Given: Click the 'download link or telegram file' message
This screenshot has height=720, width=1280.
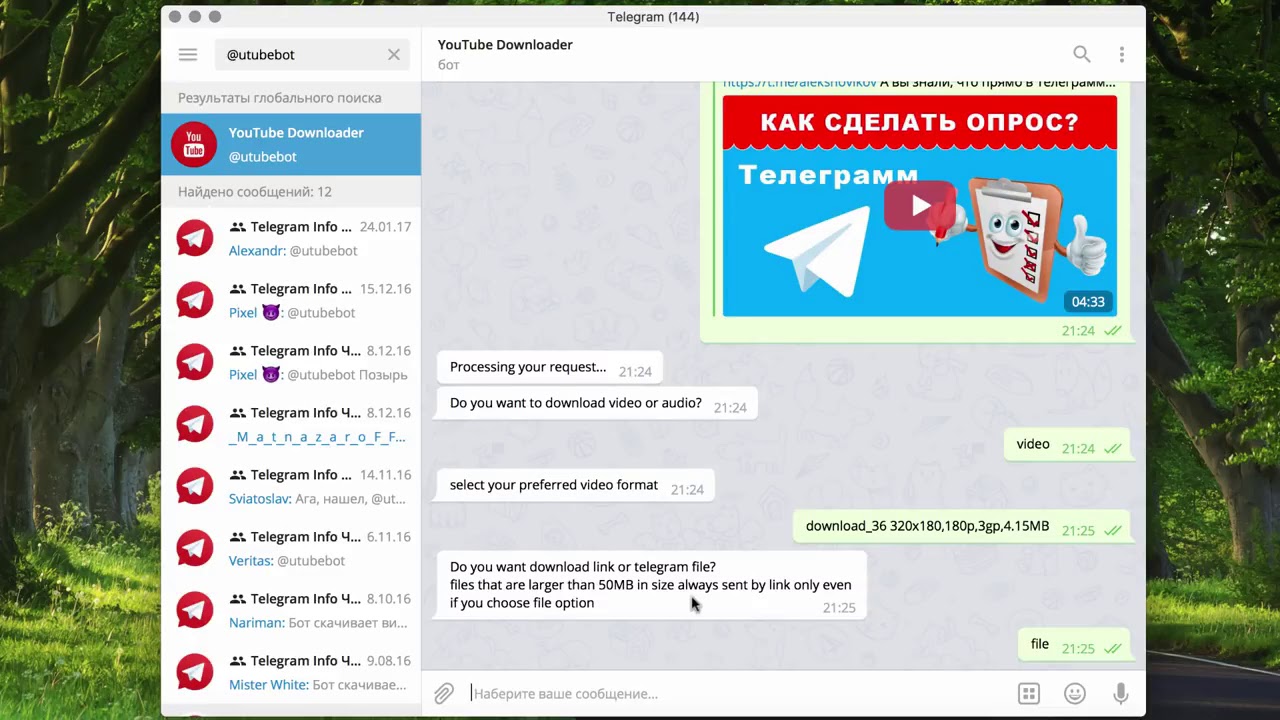Looking at the screenshot, I should point(650,585).
